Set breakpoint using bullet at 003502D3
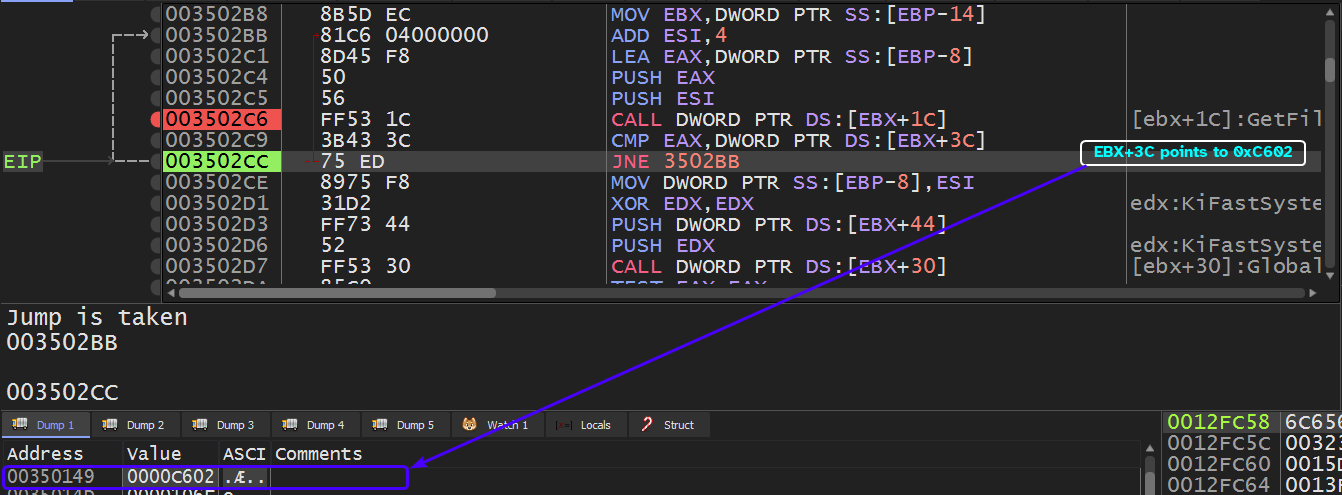1342x495 pixels. [156, 224]
